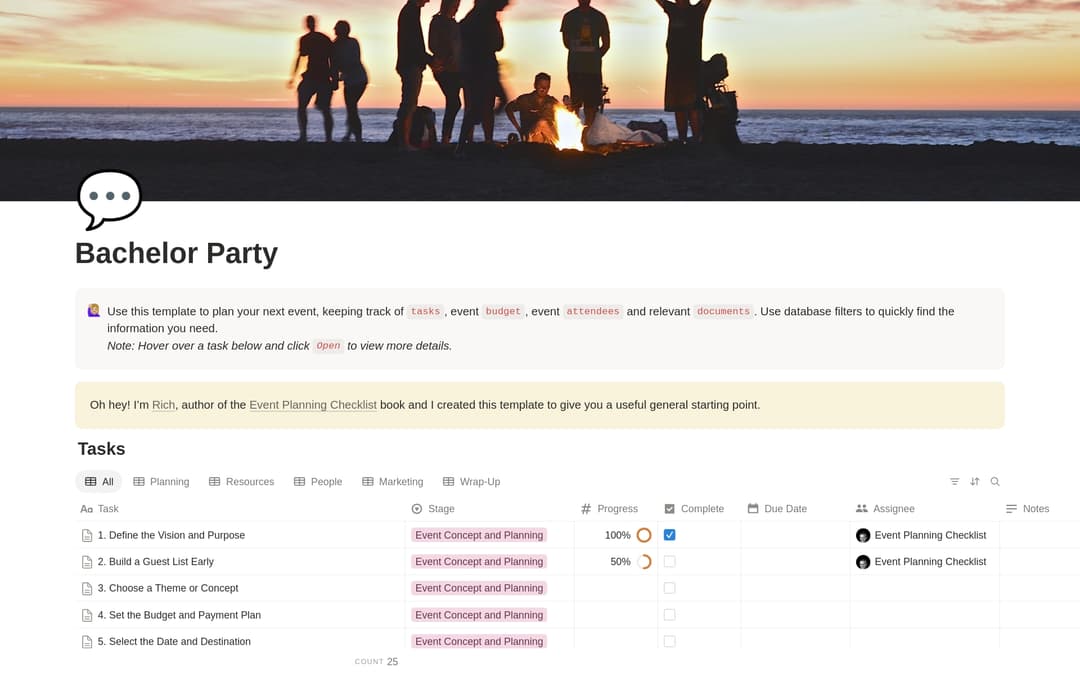1080x674 pixels.
Task: Click the 50% progress ring
Action: coord(644,562)
